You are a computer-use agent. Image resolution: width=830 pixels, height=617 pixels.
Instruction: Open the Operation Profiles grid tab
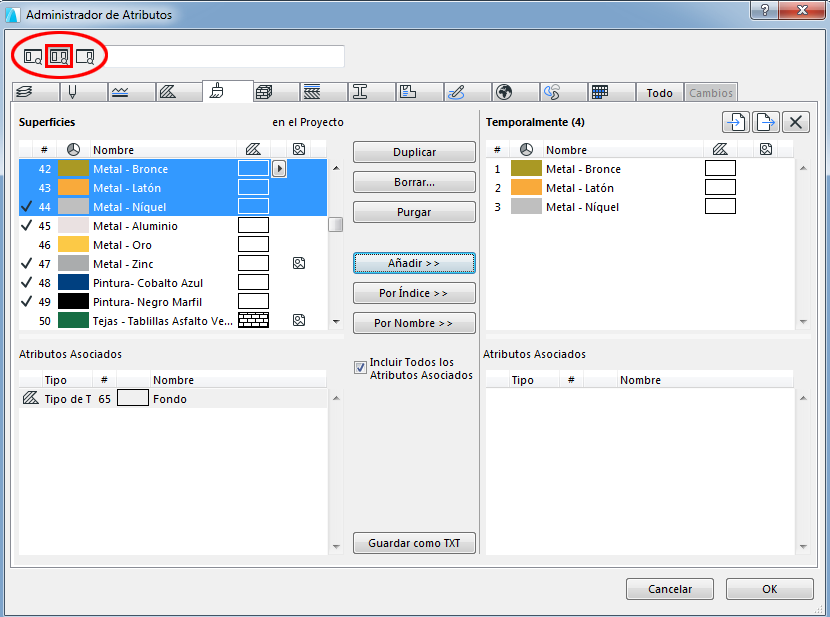point(611,92)
